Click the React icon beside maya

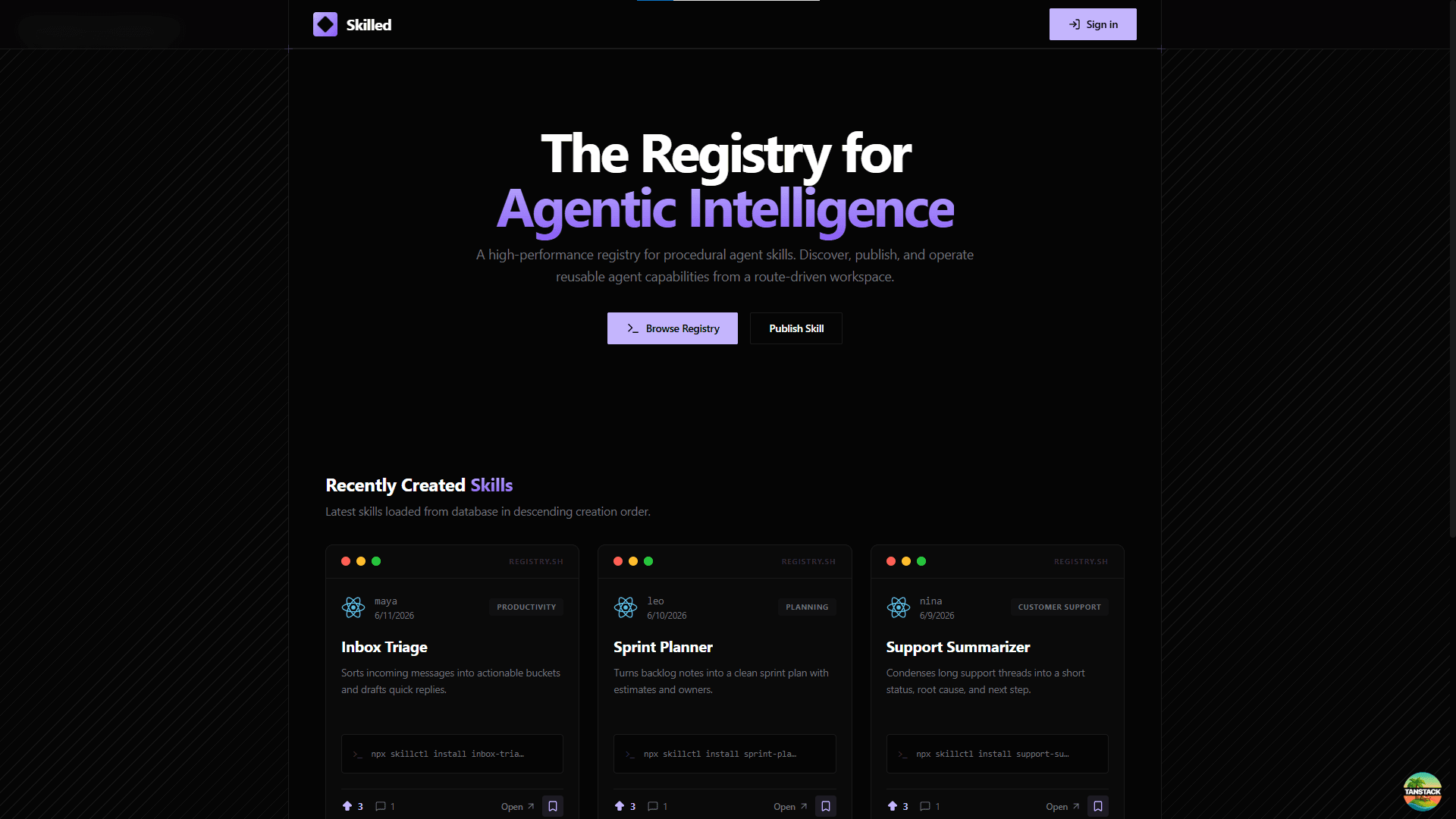[353, 607]
